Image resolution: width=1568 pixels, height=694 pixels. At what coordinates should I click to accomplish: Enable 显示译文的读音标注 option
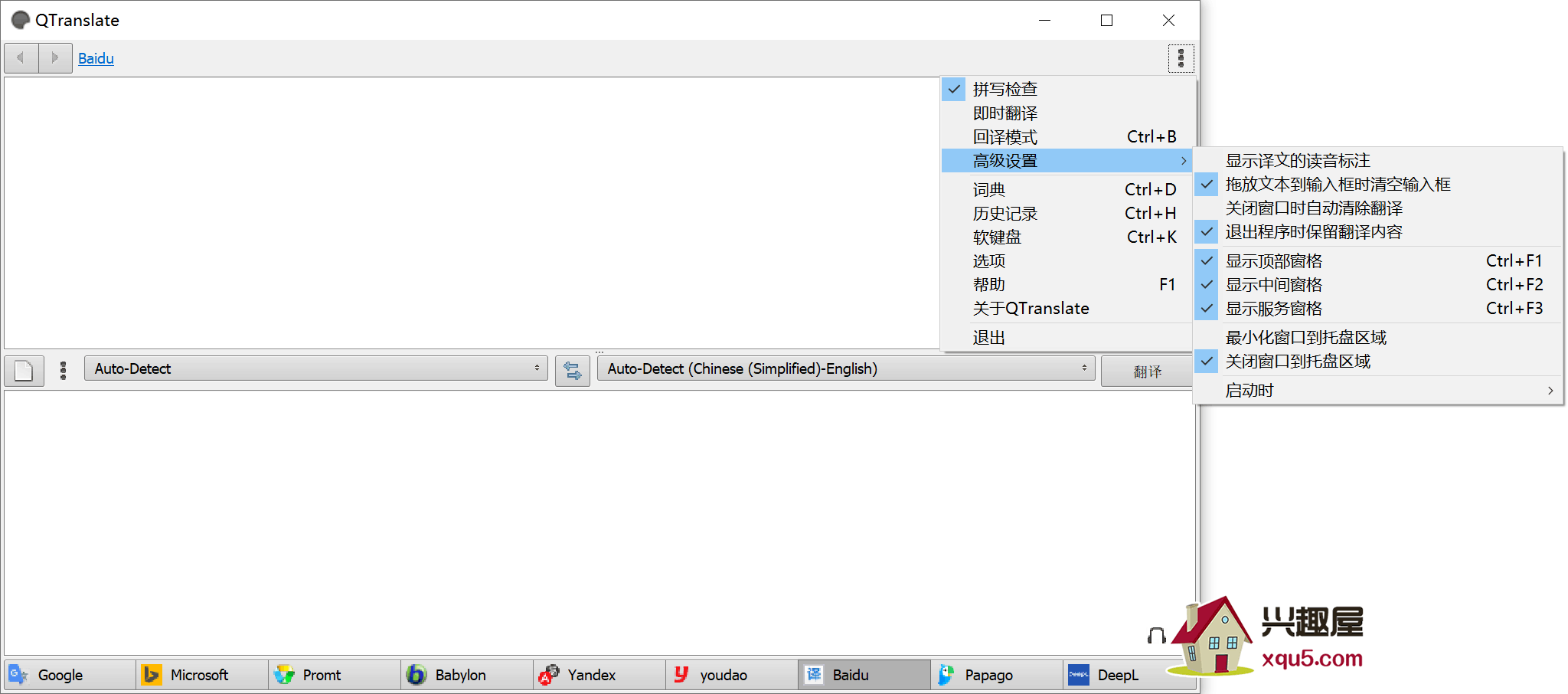pos(1378,161)
